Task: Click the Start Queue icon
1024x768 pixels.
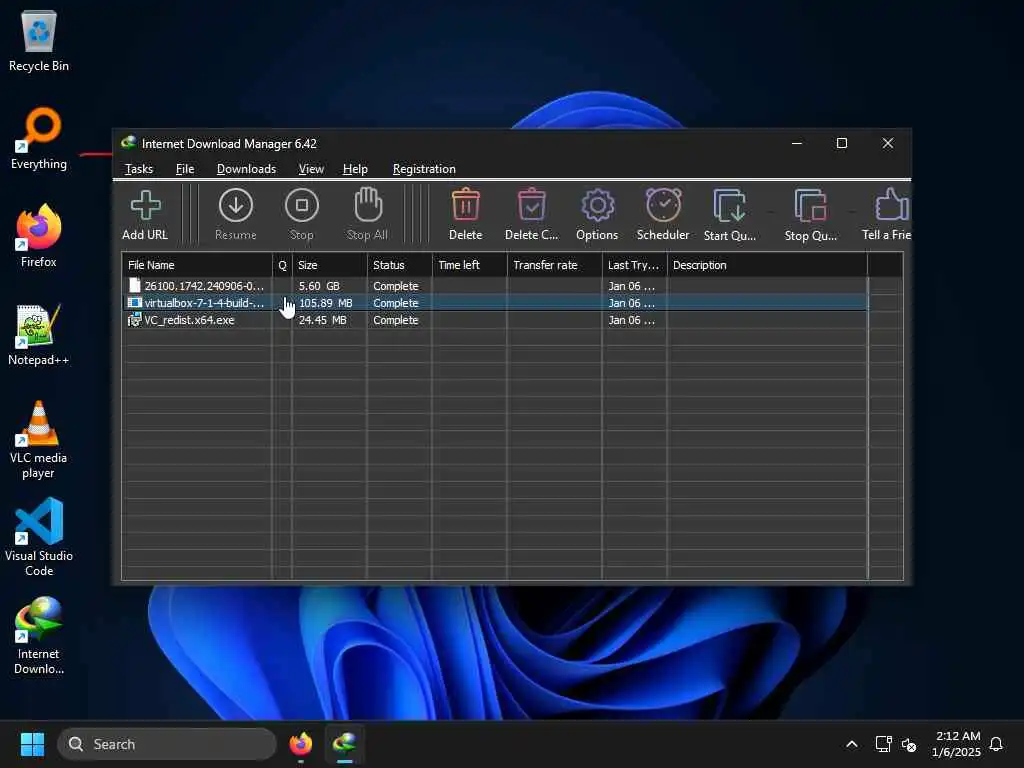Action: click(x=729, y=206)
